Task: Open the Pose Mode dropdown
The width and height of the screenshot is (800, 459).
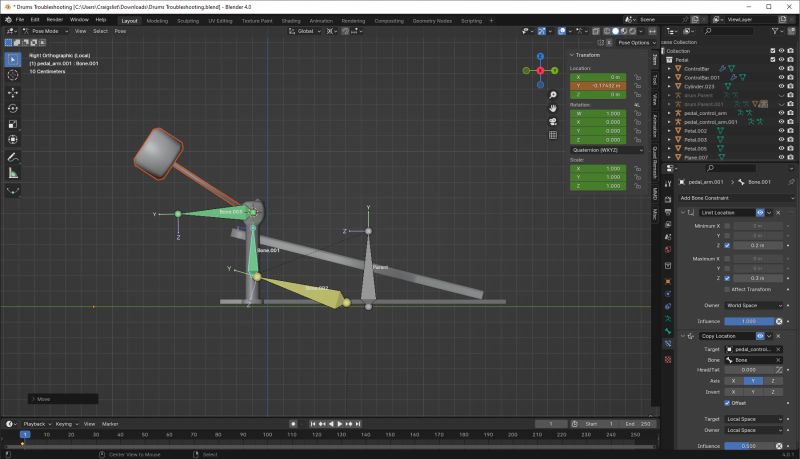Action: (45, 31)
